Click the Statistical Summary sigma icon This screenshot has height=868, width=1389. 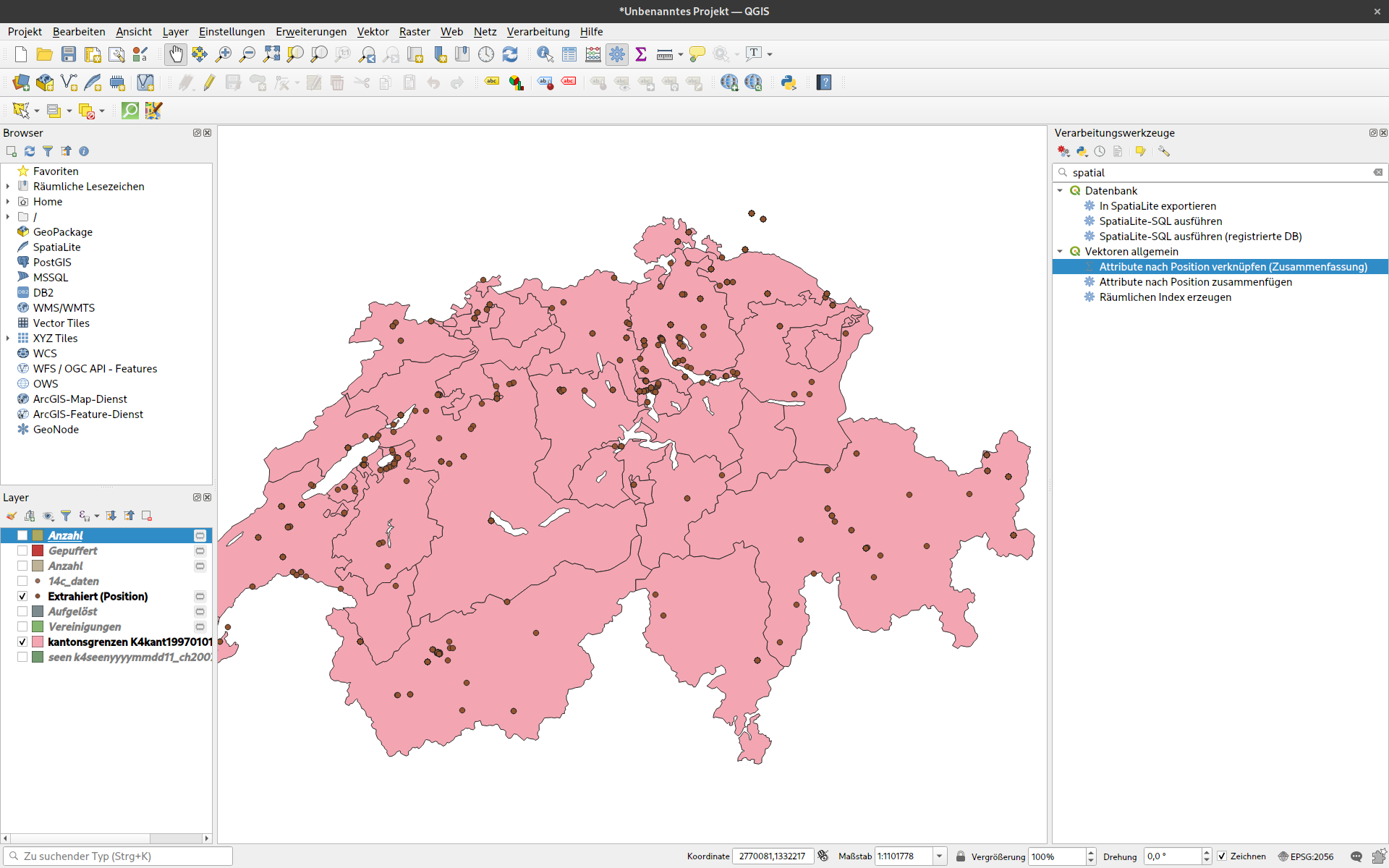641,54
